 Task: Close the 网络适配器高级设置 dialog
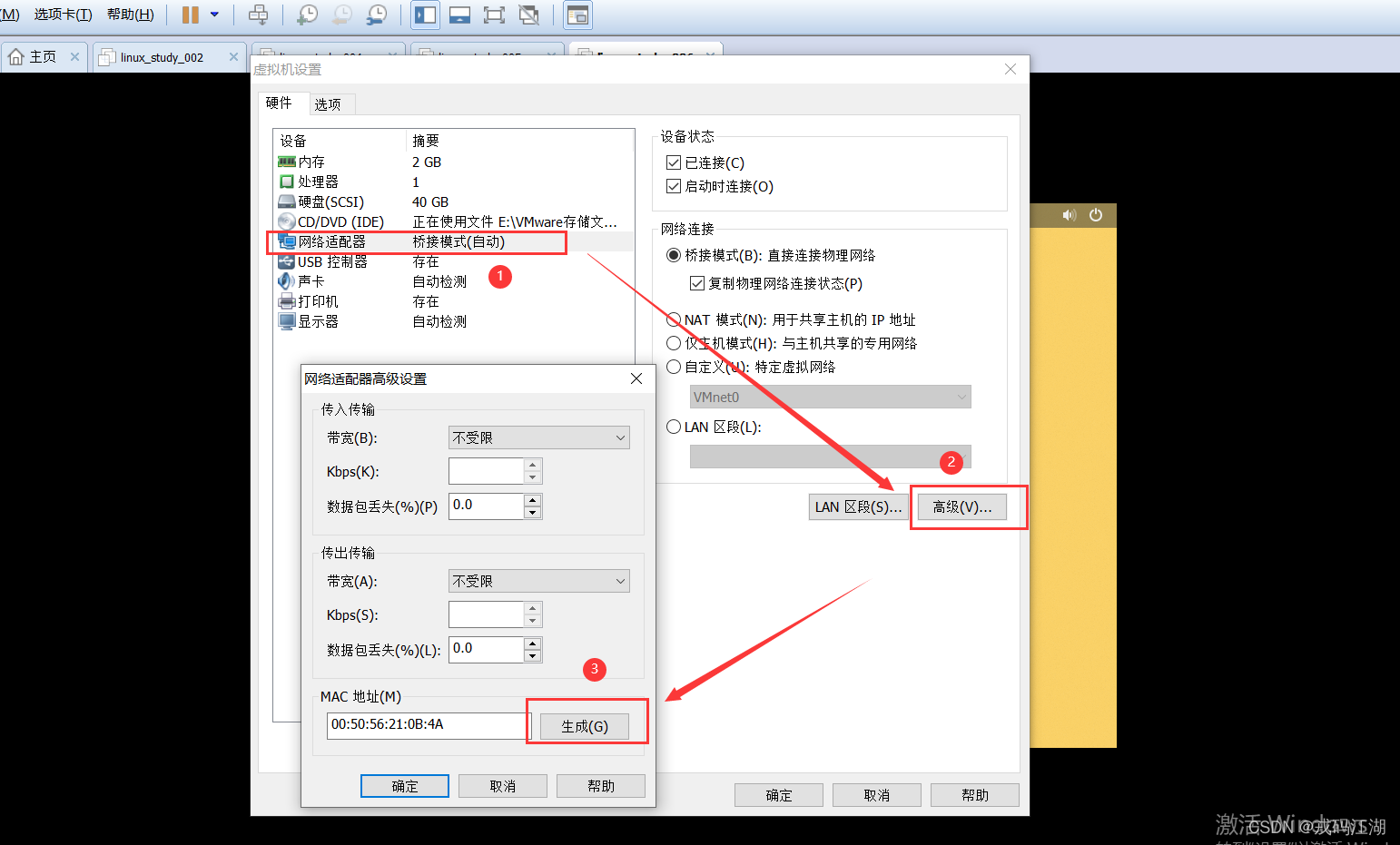pos(636,378)
